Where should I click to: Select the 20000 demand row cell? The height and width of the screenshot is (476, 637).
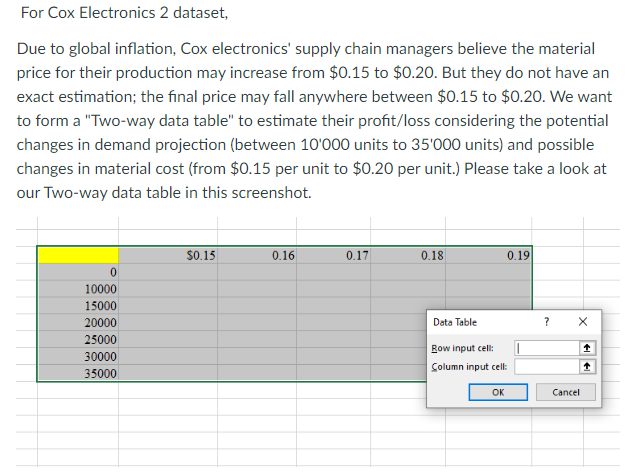tap(79, 323)
